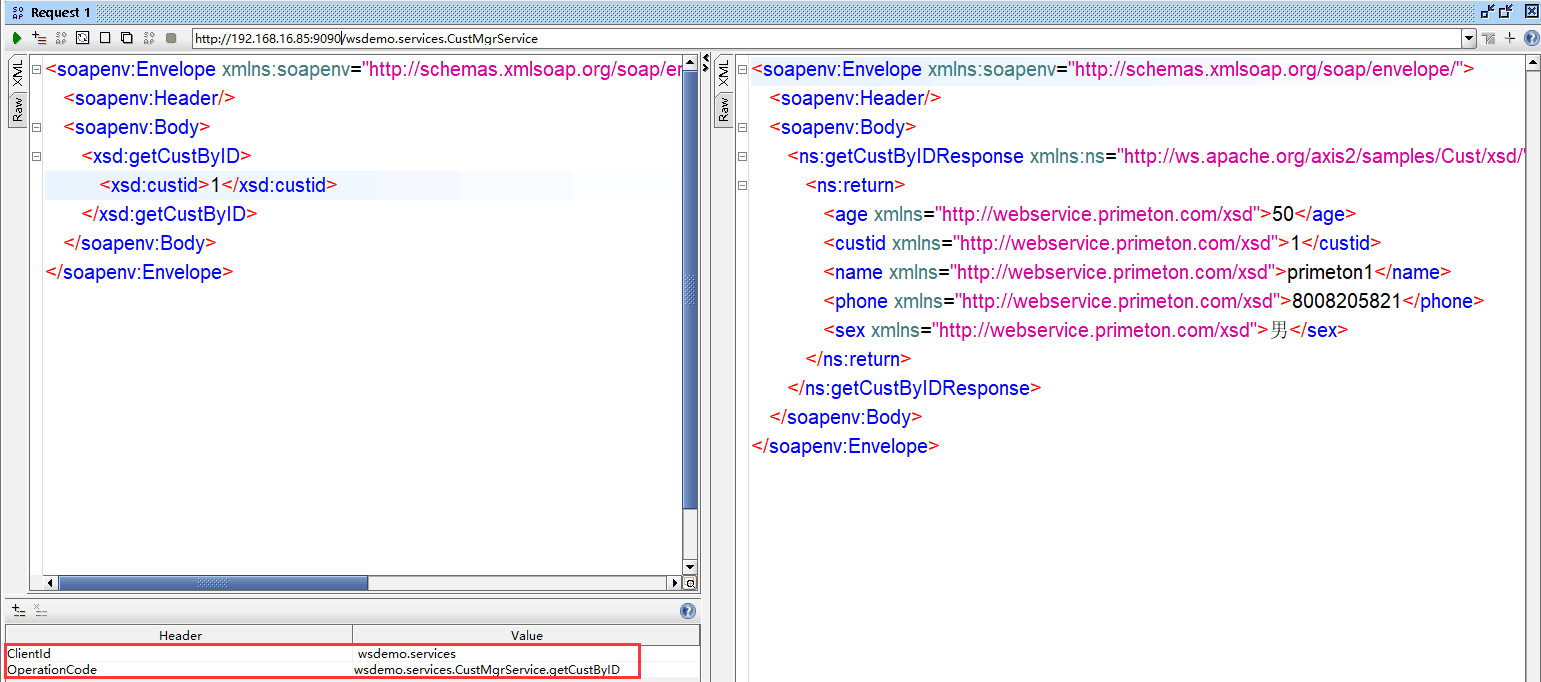This screenshot has height=682, width=1541.
Task: Open the endpoint URL dropdown arrow
Action: pyautogui.click(x=1469, y=39)
